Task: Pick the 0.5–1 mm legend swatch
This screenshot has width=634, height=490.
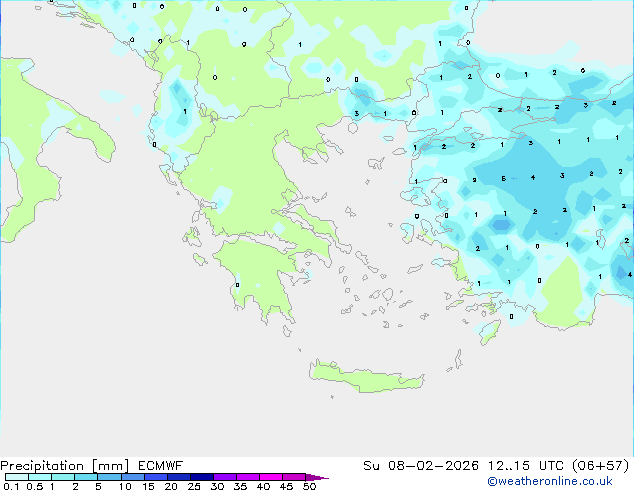Action: pyautogui.click(x=40, y=477)
